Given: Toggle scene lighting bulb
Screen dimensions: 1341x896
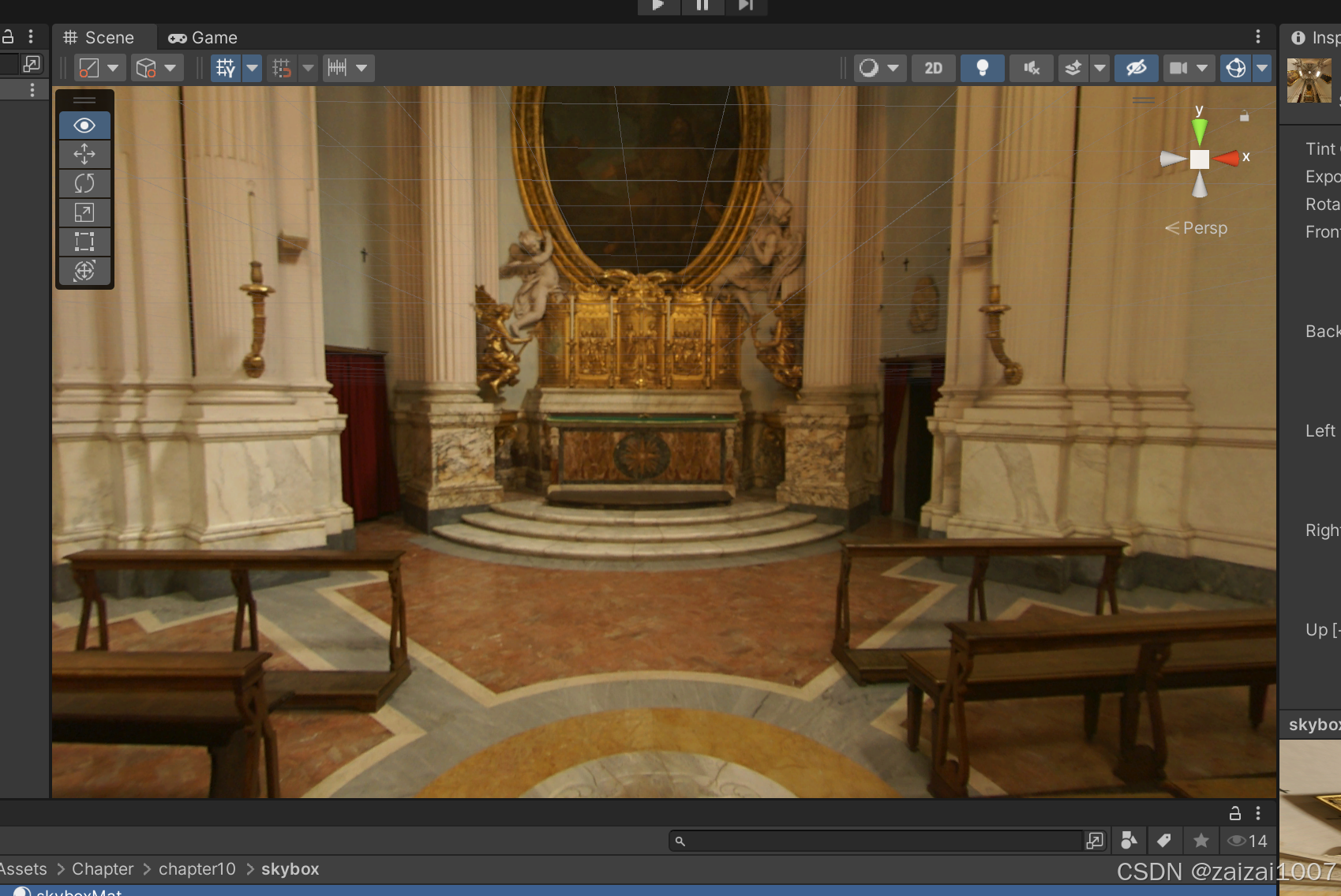Looking at the screenshot, I should point(983,68).
